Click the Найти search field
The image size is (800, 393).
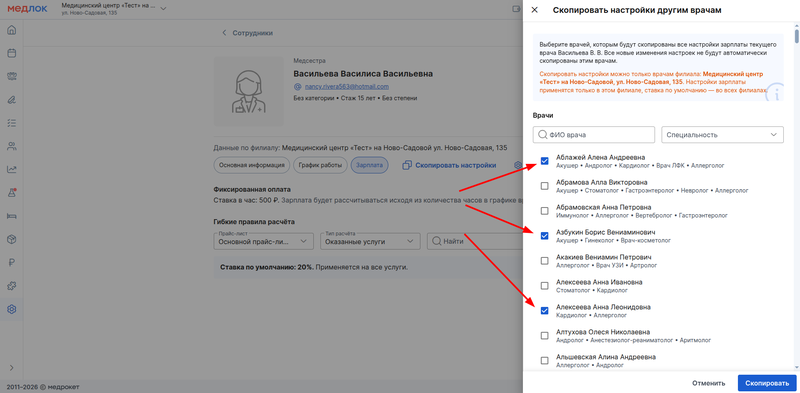[474, 241]
